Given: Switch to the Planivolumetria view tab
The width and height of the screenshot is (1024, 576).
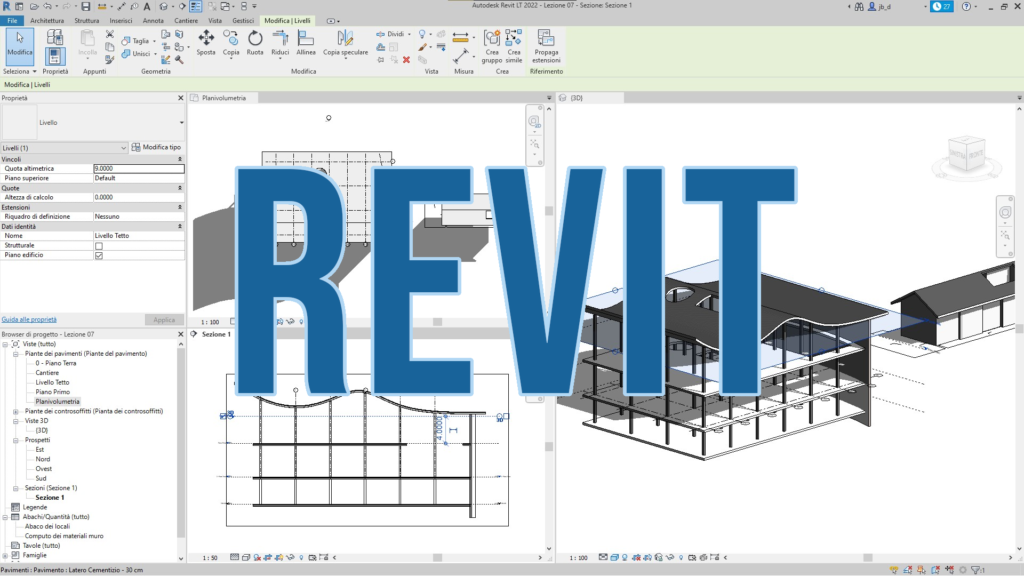Looking at the screenshot, I should point(223,98).
